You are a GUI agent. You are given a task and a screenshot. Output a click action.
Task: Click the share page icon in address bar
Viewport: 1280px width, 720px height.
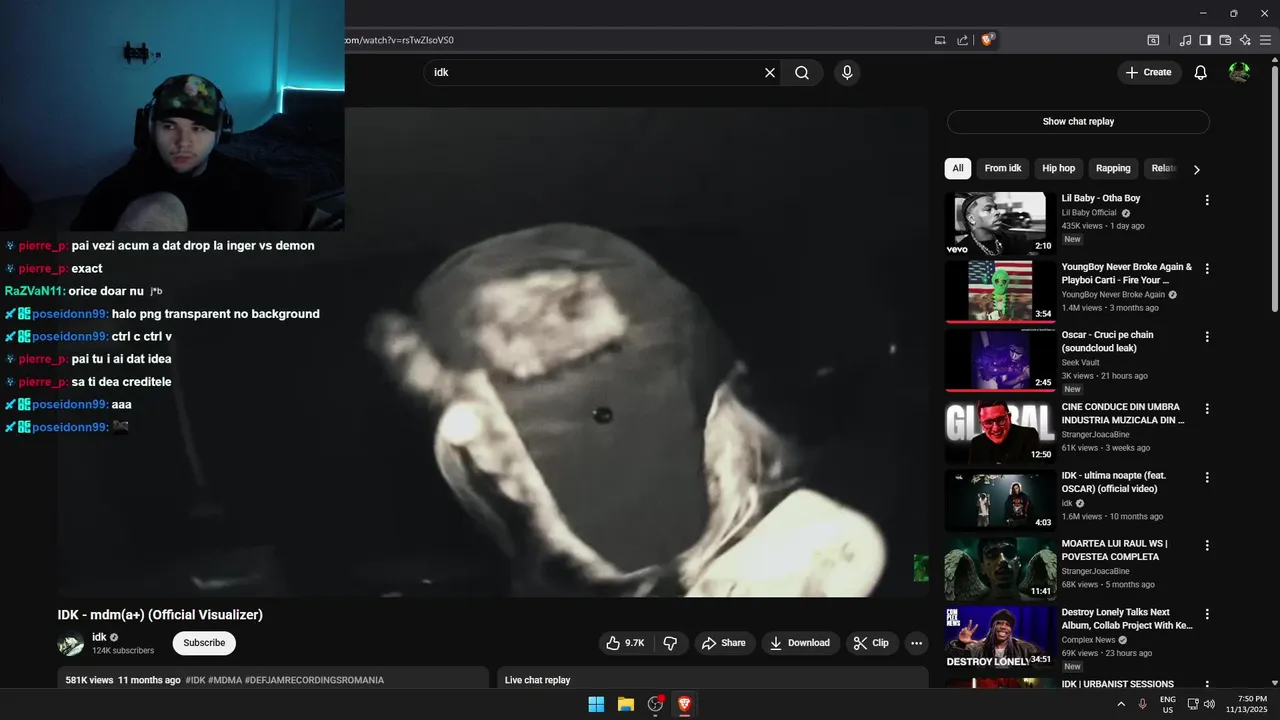pos(962,40)
